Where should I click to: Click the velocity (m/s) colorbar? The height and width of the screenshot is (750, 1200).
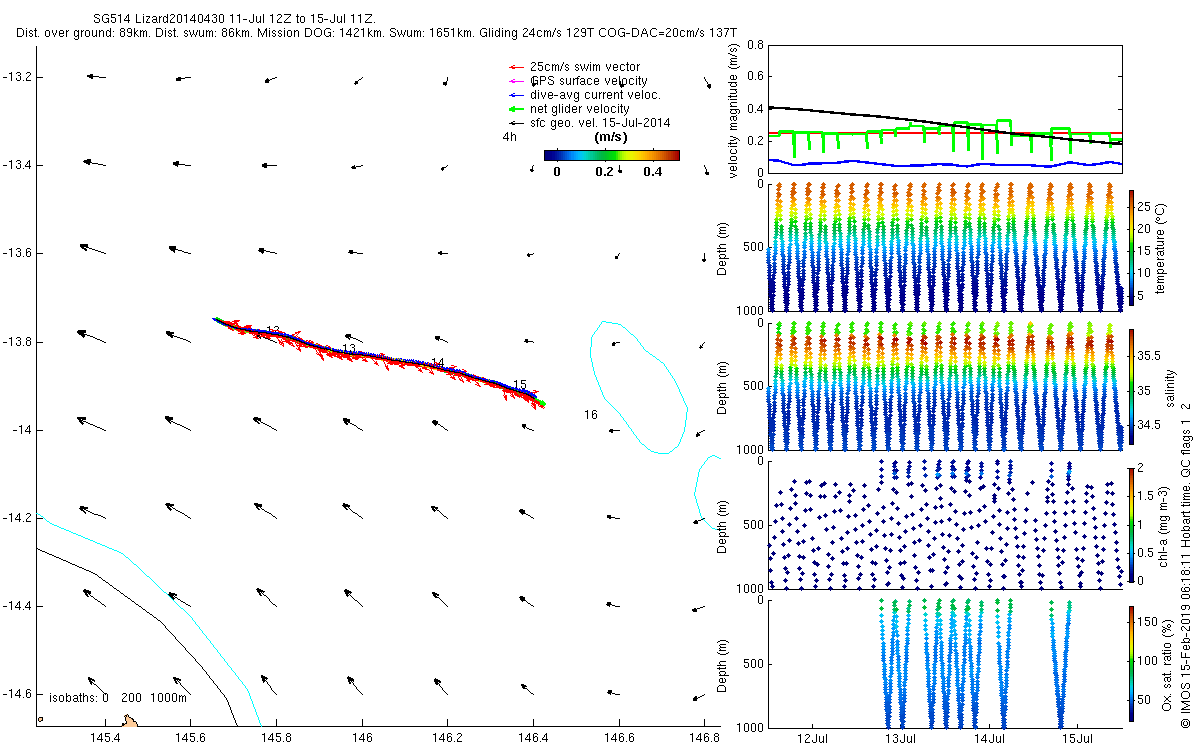click(x=612, y=155)
